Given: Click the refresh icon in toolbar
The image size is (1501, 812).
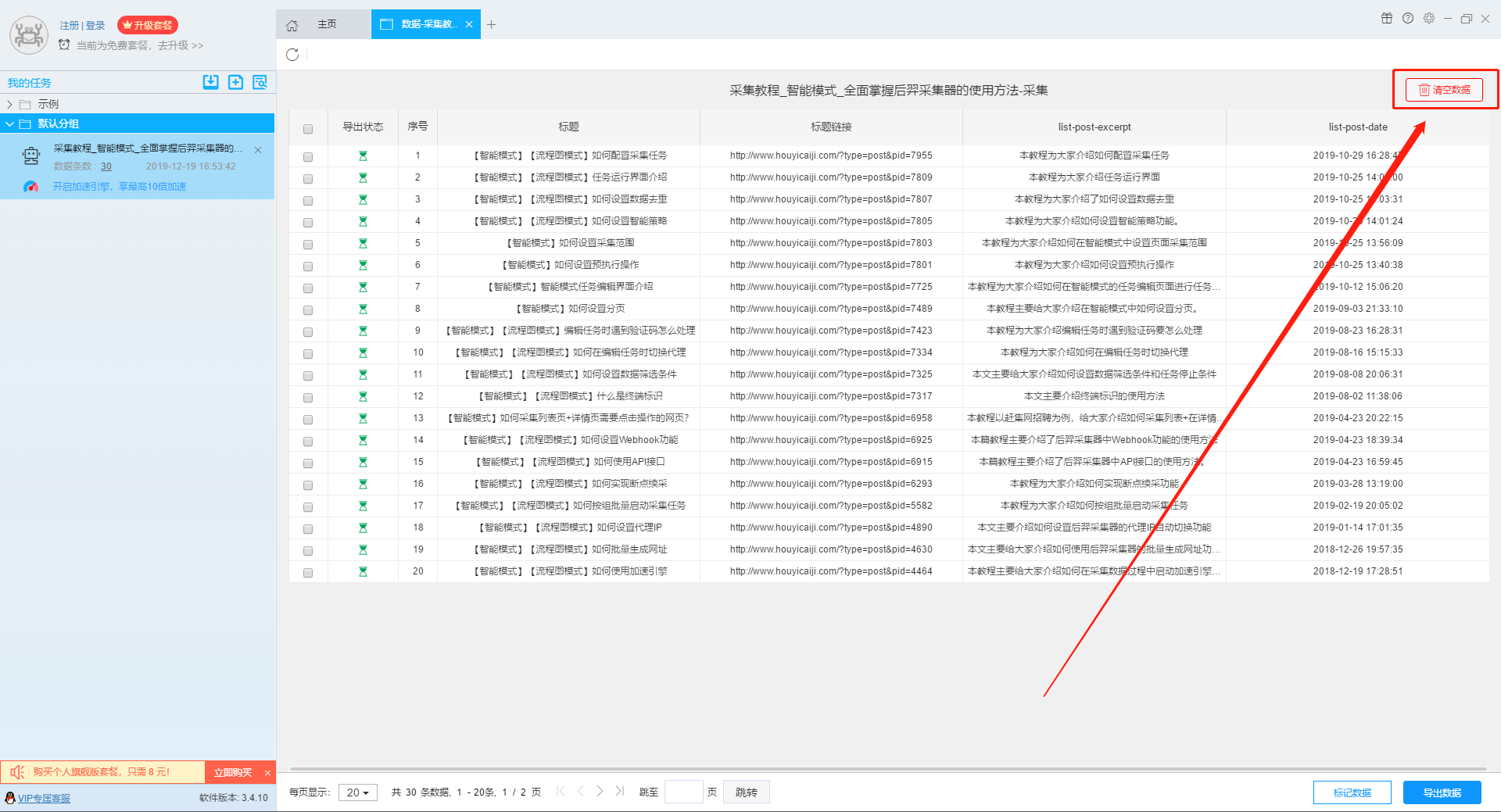Looking at the screenshot, I should pyautogui.click(x=292, y=55).
